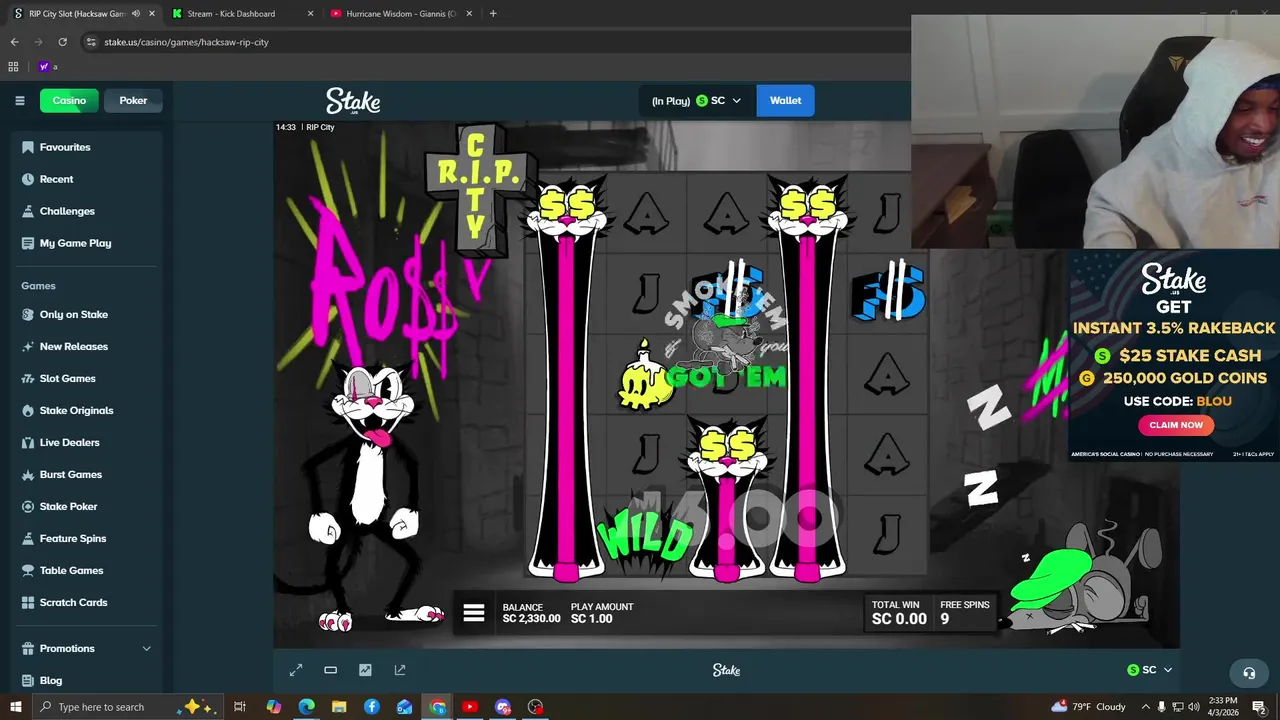Image resolution: width=1280 pixels, height=720 pixels.
Task: Click Claim Now on the rakeback ad
Action: [1176, 425]
